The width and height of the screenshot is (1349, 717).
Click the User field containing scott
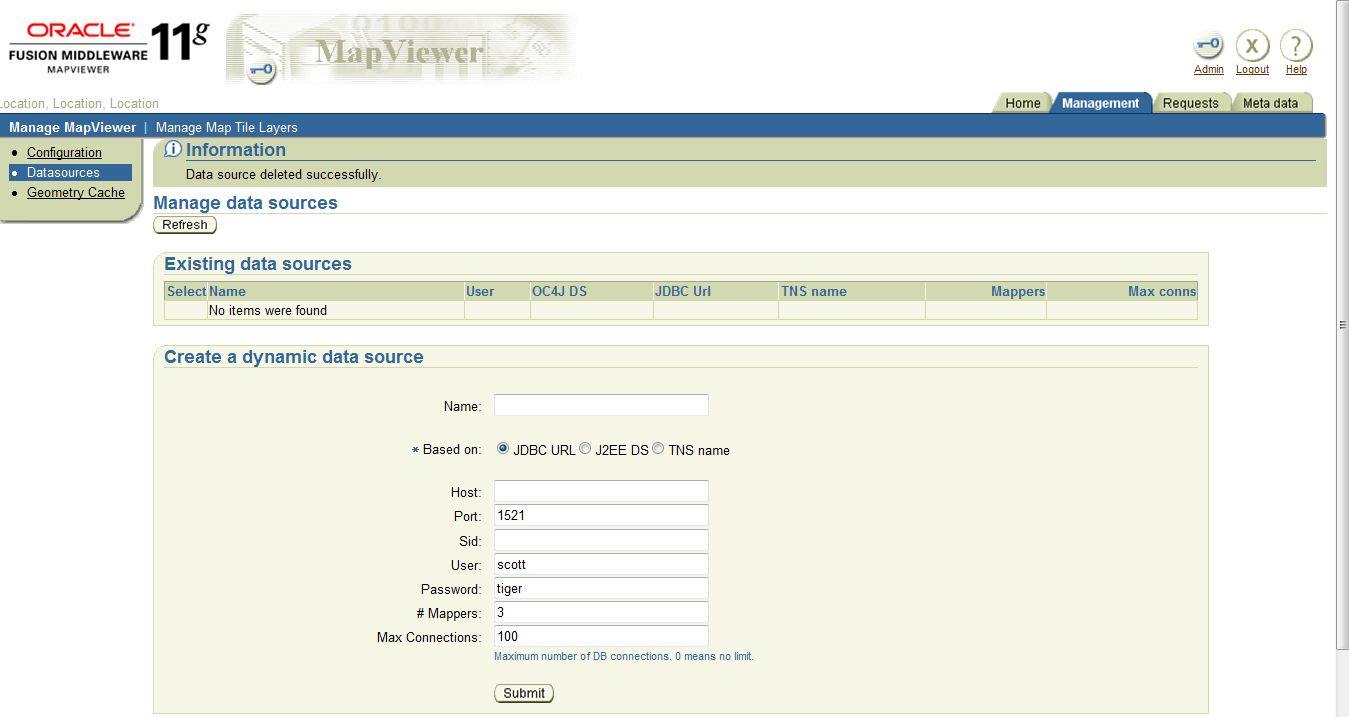point(601,563)
